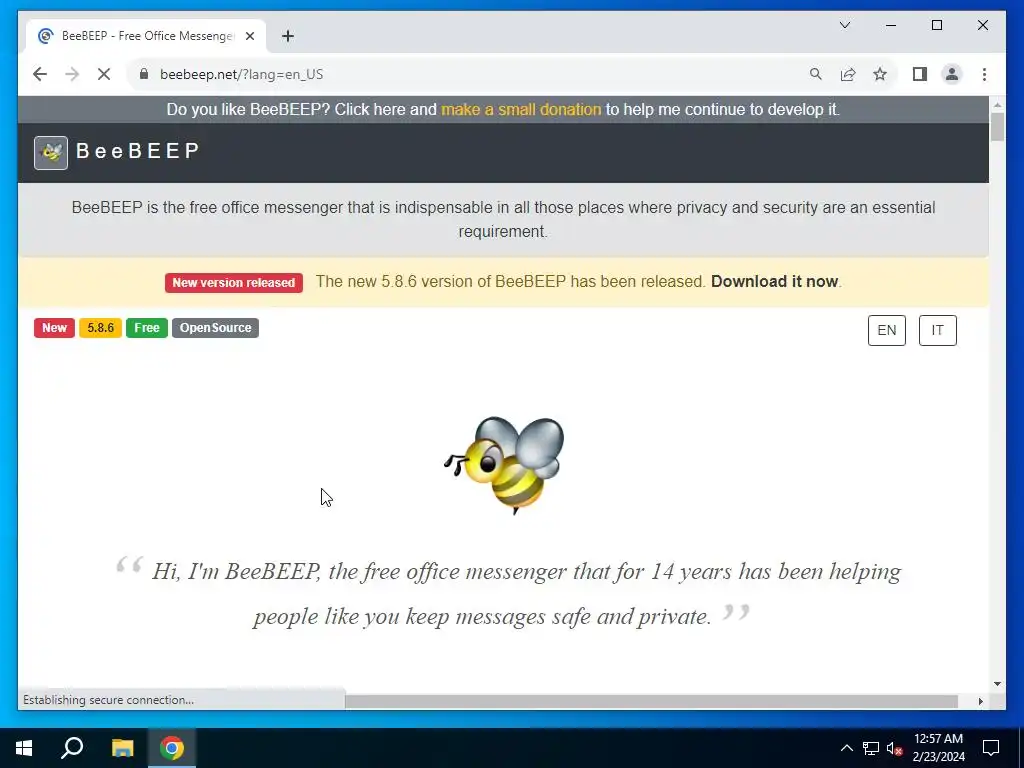Viewport: 1024px width, 768px height.
Task: Click the address bar URL beebeep.net
Action: point(242,74)
